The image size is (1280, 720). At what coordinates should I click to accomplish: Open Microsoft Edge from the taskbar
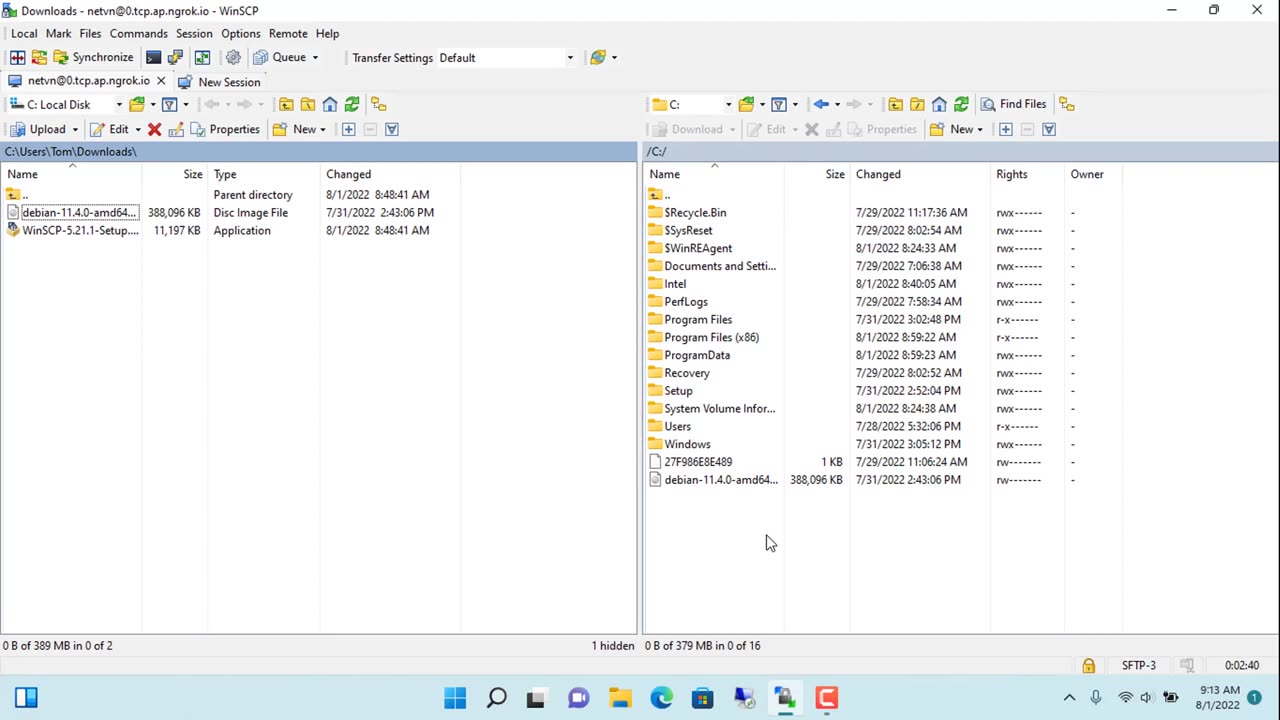661,698
